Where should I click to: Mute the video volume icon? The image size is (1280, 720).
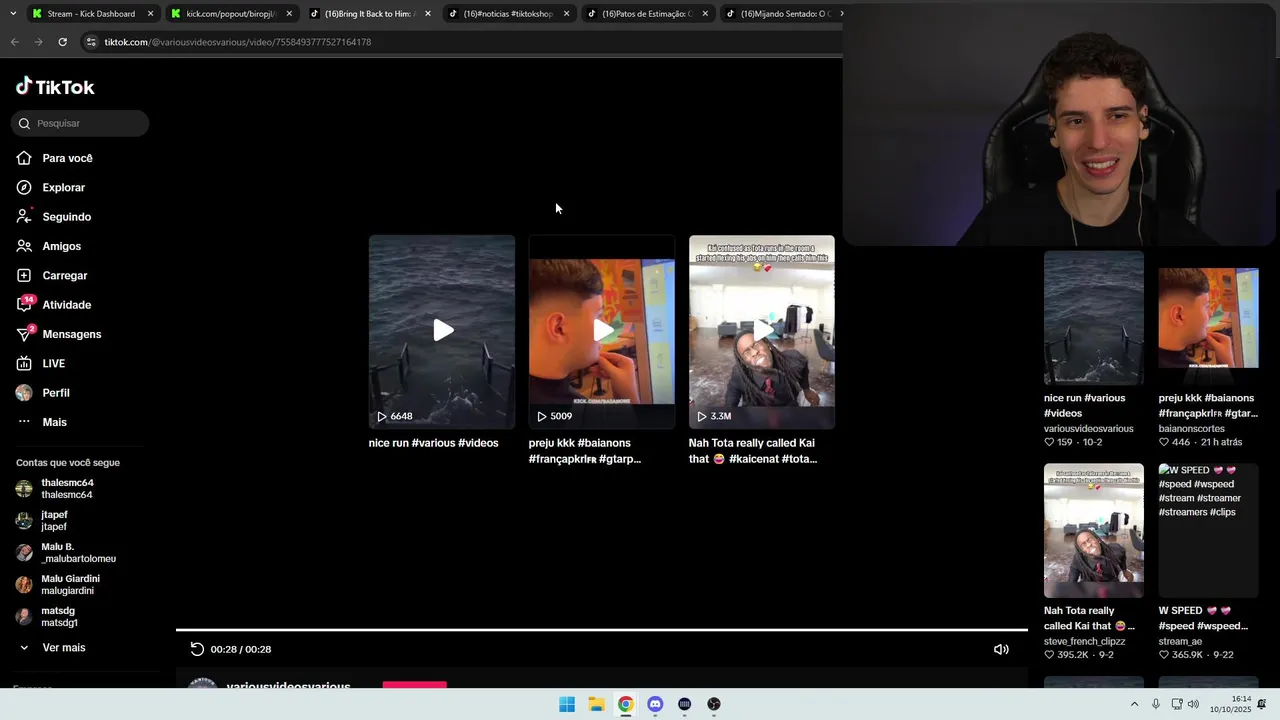[x=1001, y=649]
